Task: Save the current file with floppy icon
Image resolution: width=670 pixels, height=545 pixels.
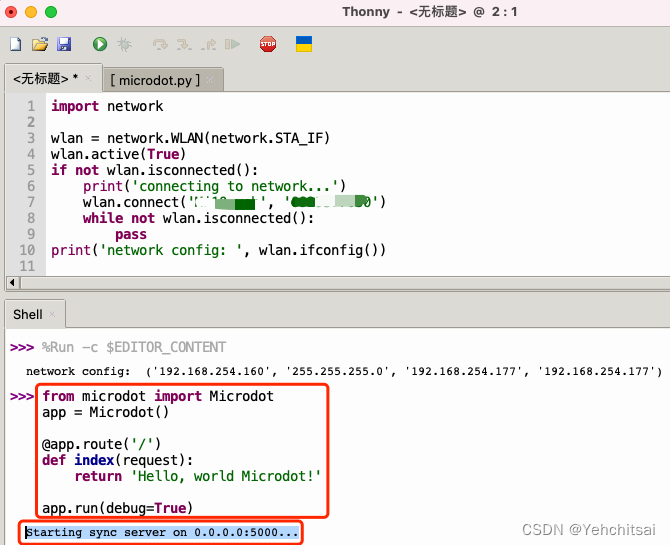Action: tap(64, 44)
